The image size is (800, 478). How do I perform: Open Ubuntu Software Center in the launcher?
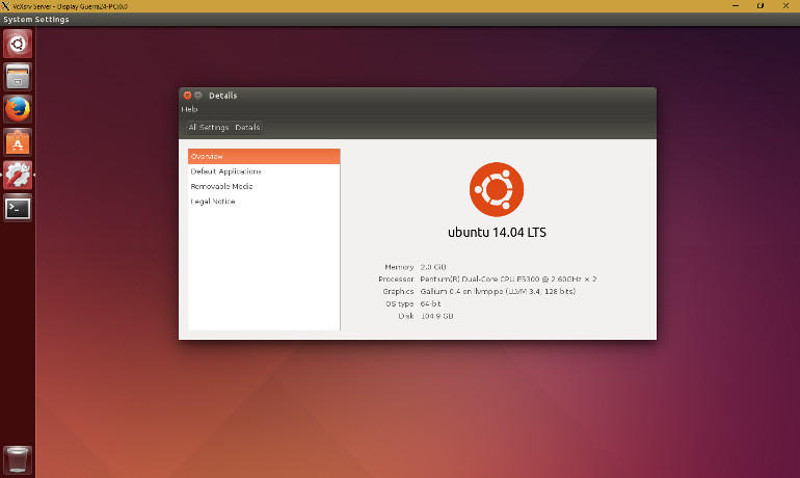pyautogui.click(x=18, y=142)
